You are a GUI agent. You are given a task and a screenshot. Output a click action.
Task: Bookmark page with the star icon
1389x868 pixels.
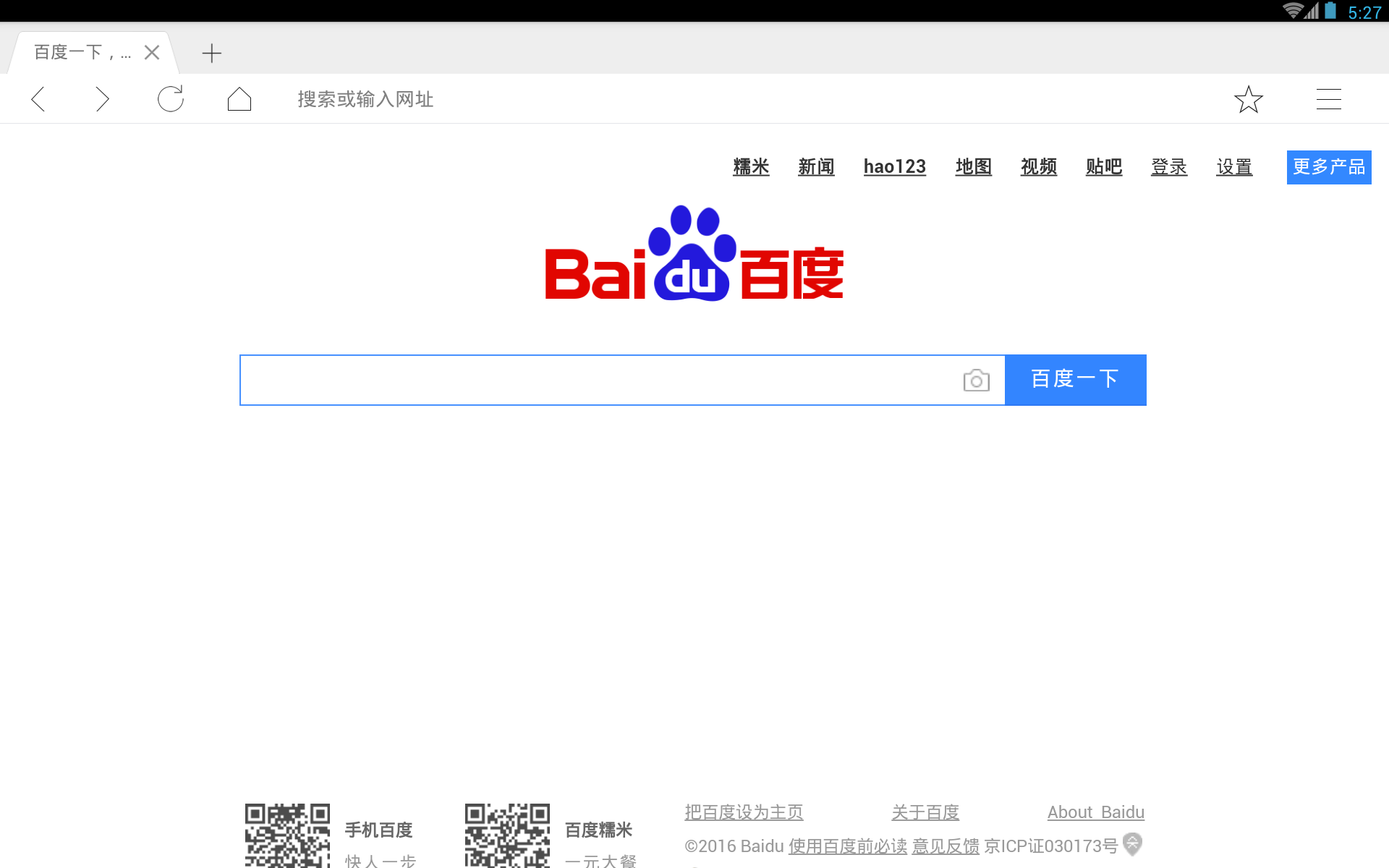[x=1249, y=99]
